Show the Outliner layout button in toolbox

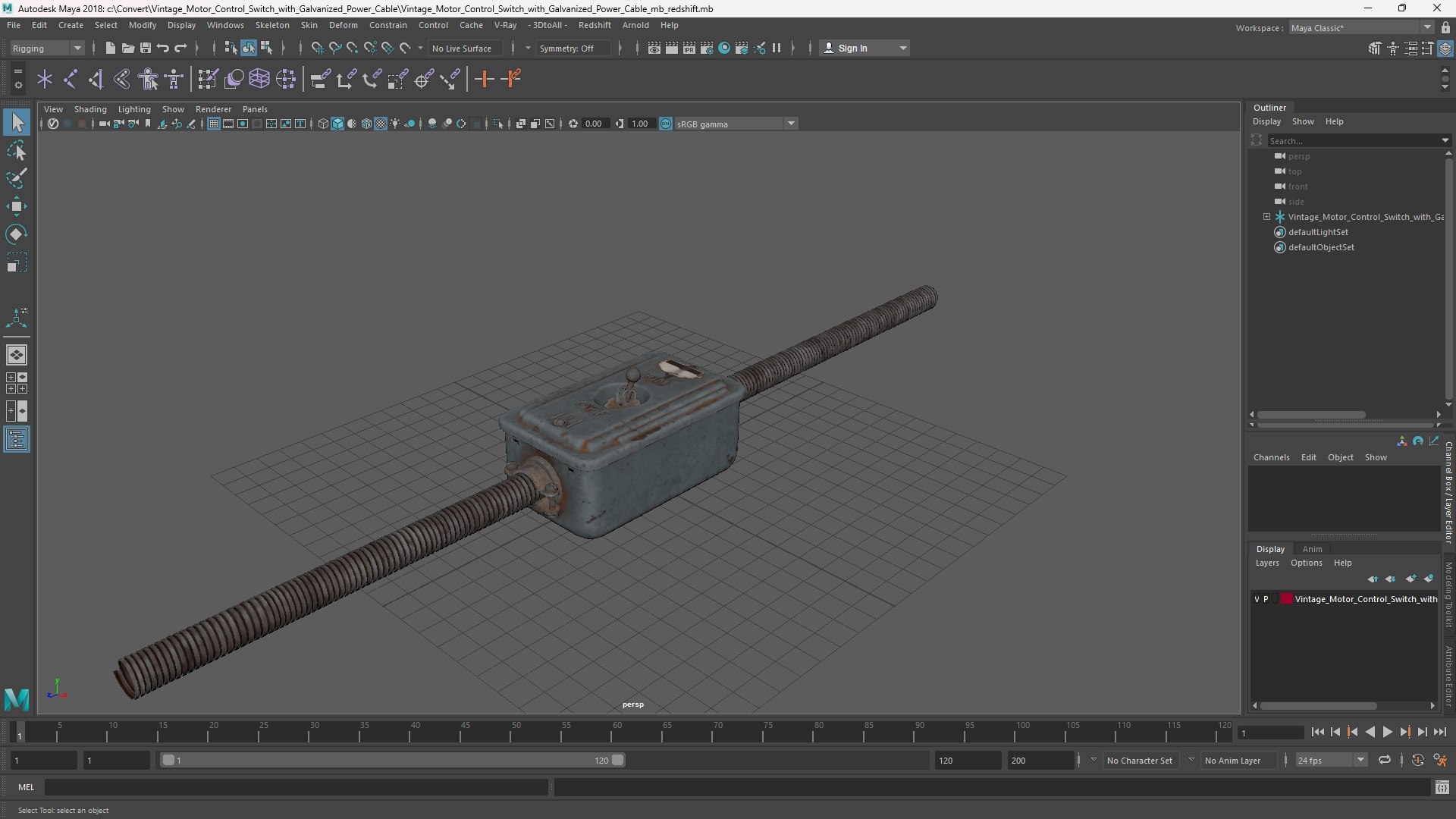(x=17, y=440)
